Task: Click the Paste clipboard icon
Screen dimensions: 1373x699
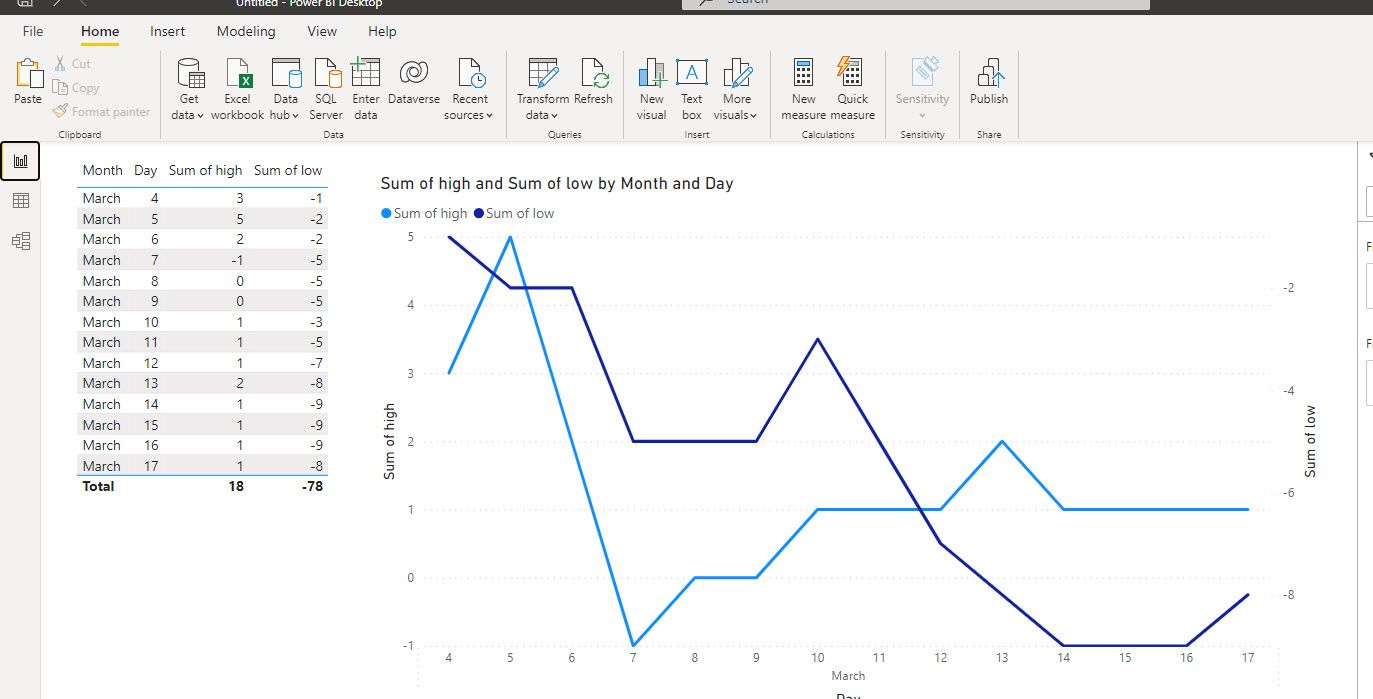Action: tap(28, 73)
